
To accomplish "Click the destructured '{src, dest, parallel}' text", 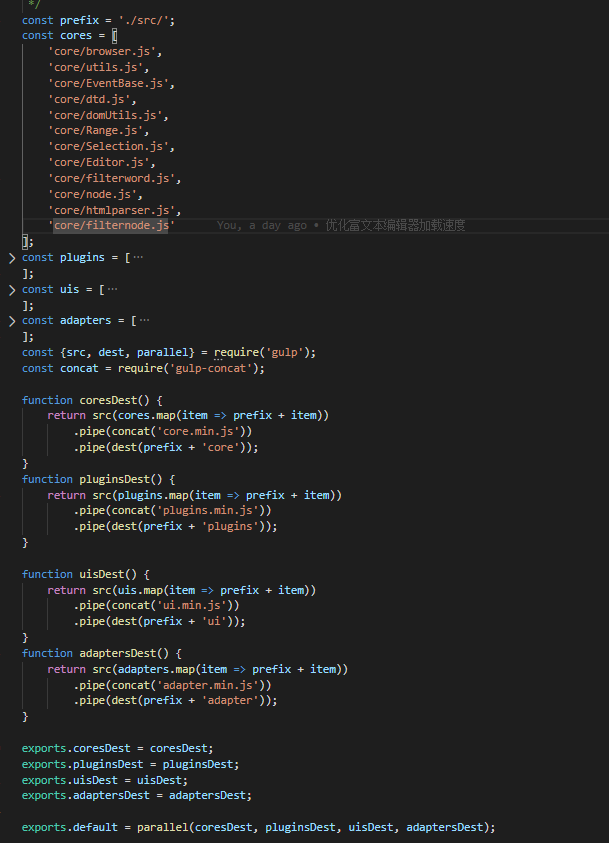I will pyautogui.click(x=127, y=353).
